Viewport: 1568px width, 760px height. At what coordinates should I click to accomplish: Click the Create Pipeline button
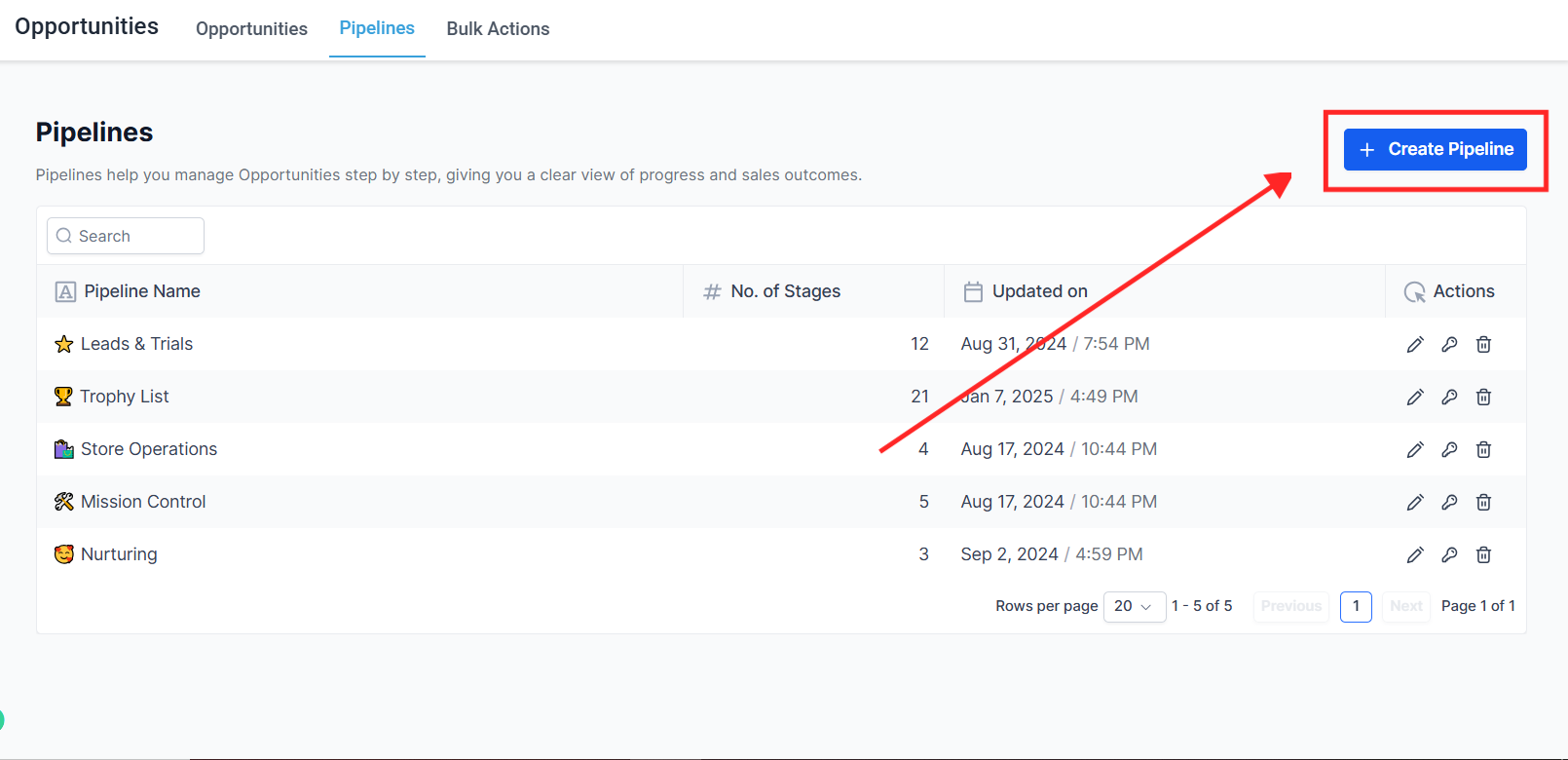tap(1435, 149)
